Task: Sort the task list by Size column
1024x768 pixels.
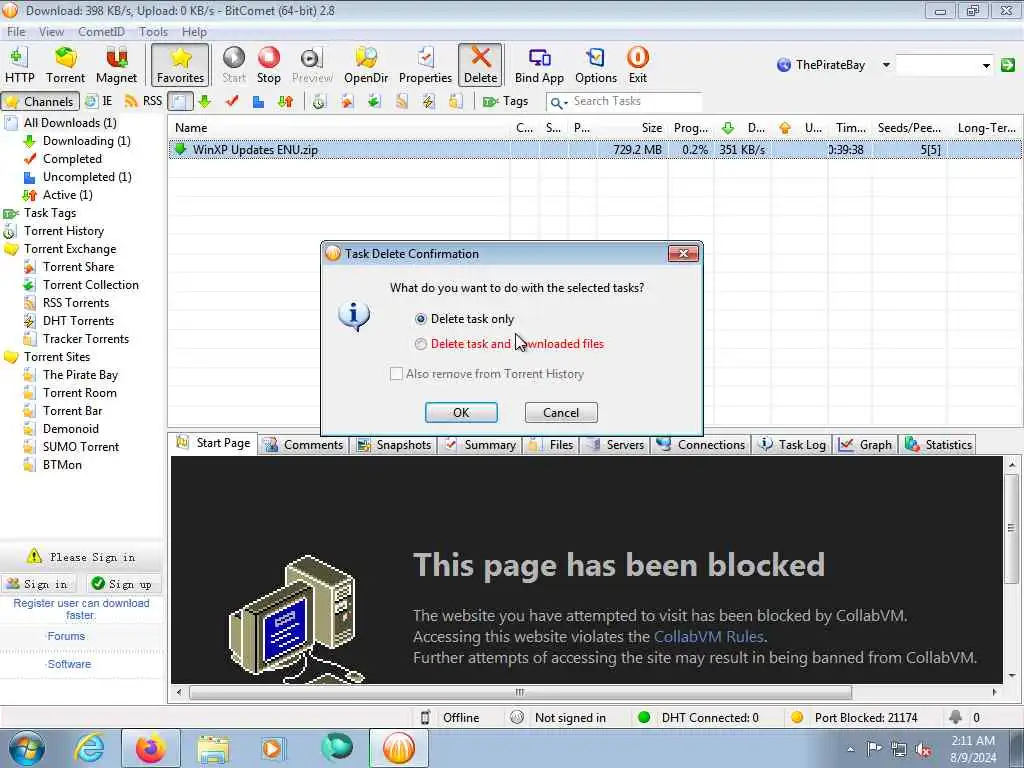Action: [651, 128]
